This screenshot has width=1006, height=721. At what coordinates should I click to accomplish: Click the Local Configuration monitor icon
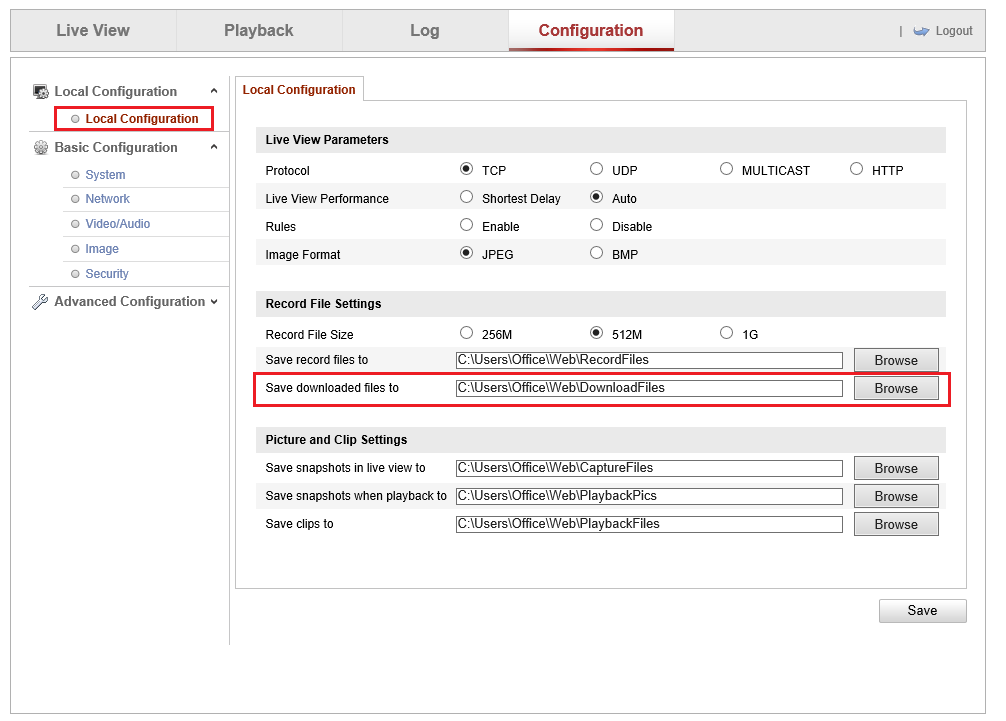(41, 92)
